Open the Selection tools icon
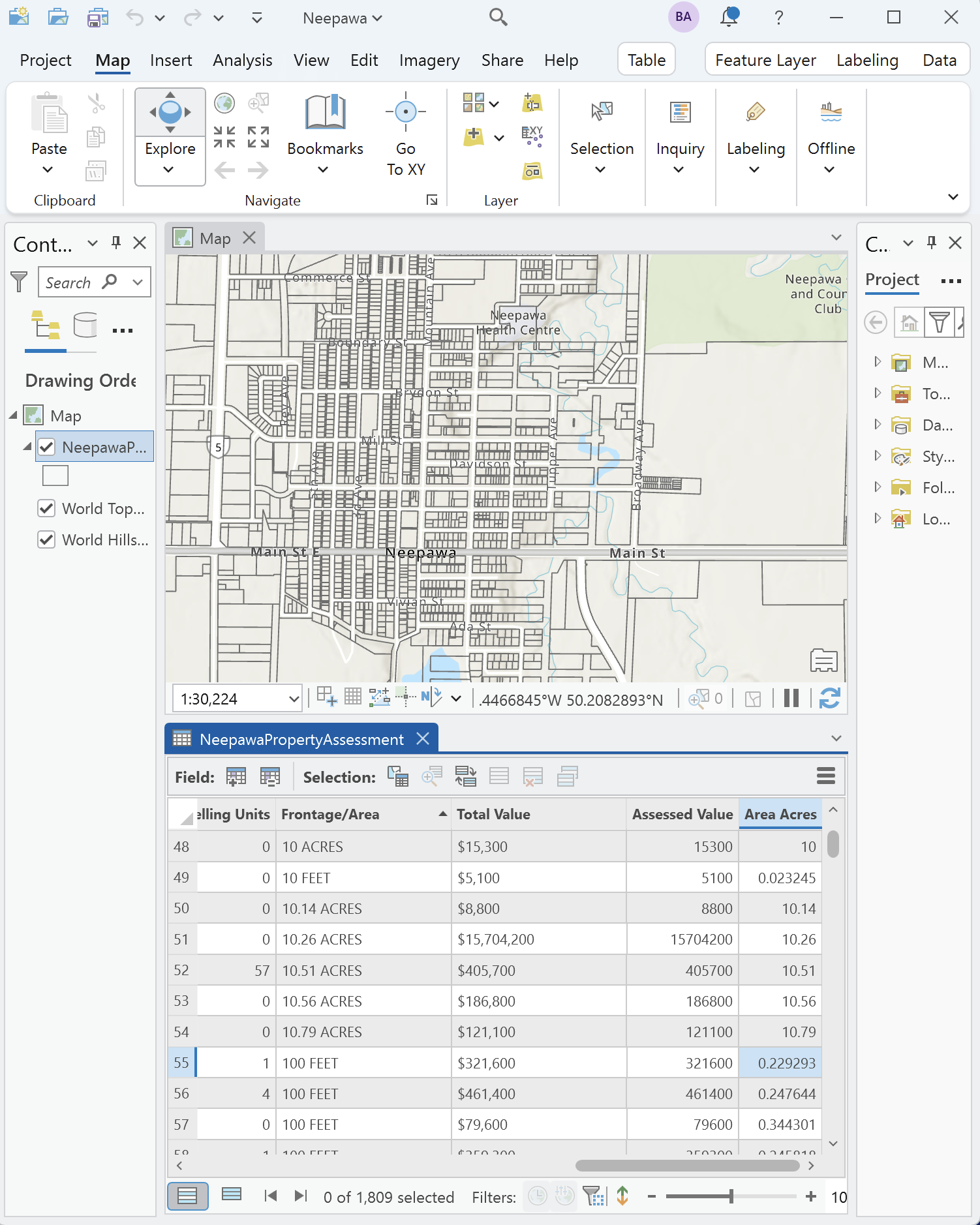Screen dimensions: 980x1225 (602, 112)
